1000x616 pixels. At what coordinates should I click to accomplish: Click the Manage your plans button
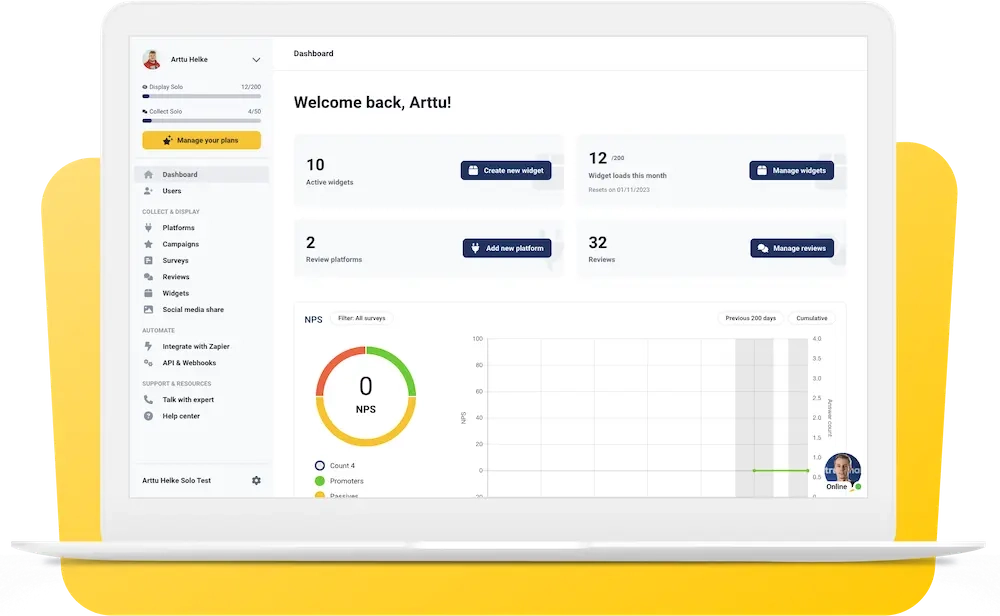click(x=201, y=141)
